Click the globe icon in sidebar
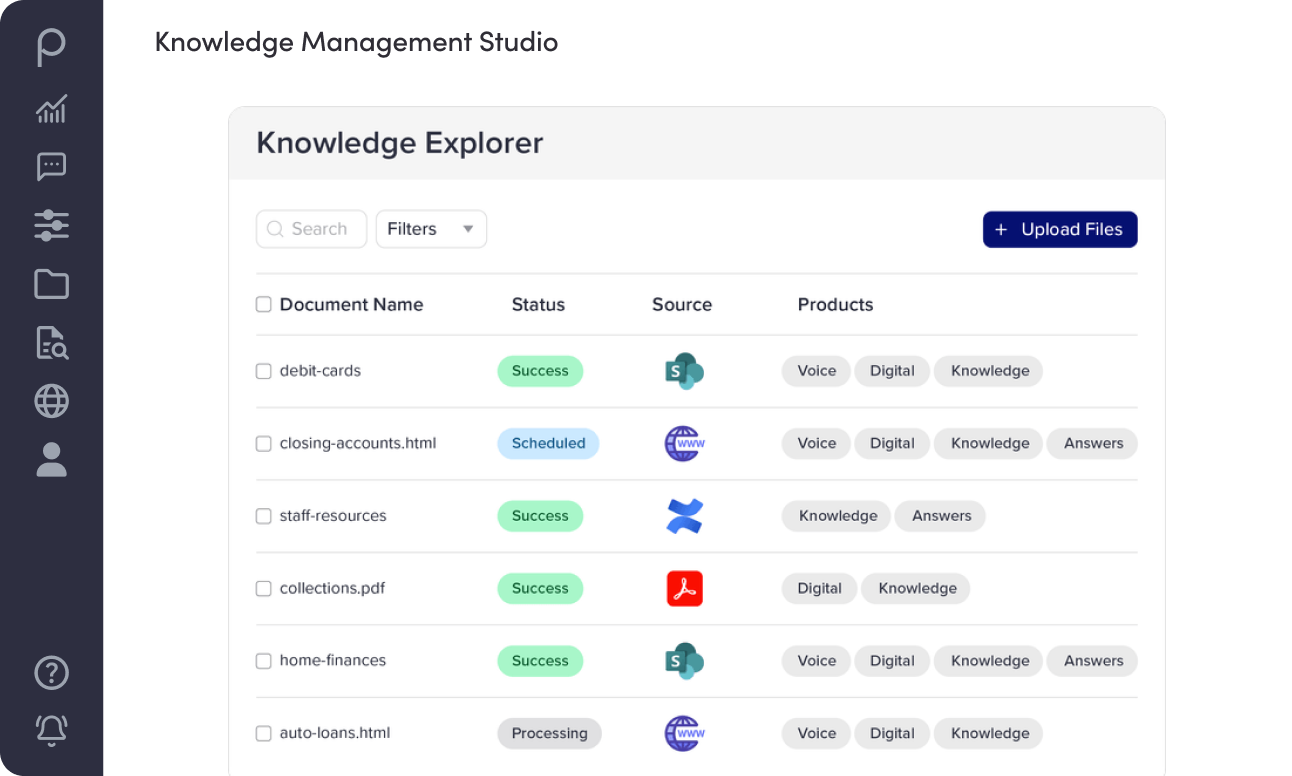Image resolution: width=1292 pixels, height=776 pixels. [51, 401]
